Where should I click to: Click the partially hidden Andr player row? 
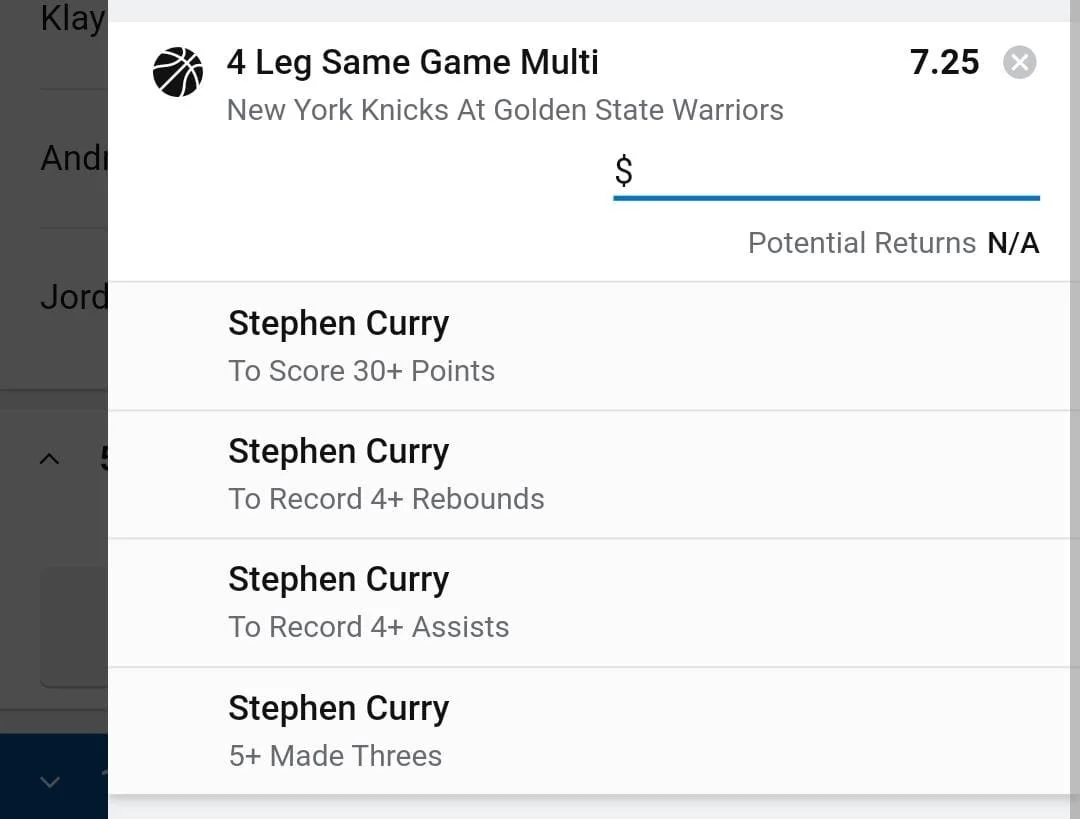(72, 158)
